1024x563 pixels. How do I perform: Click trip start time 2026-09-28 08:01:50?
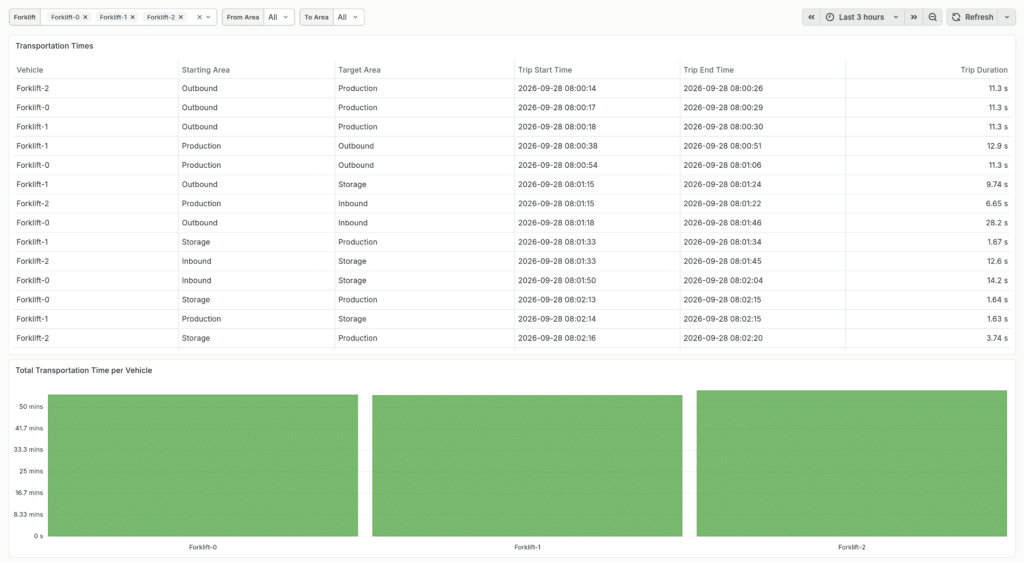pos(557,280)
